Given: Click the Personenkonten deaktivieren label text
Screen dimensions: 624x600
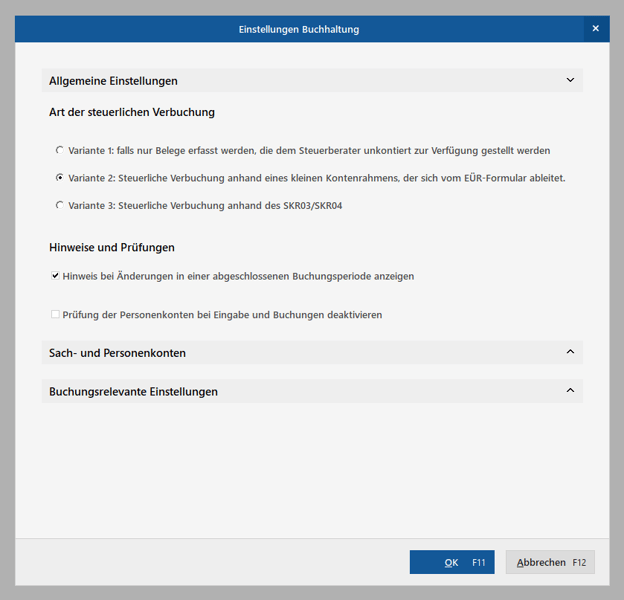Looking at the screenshot, I should tap(222, 315).
